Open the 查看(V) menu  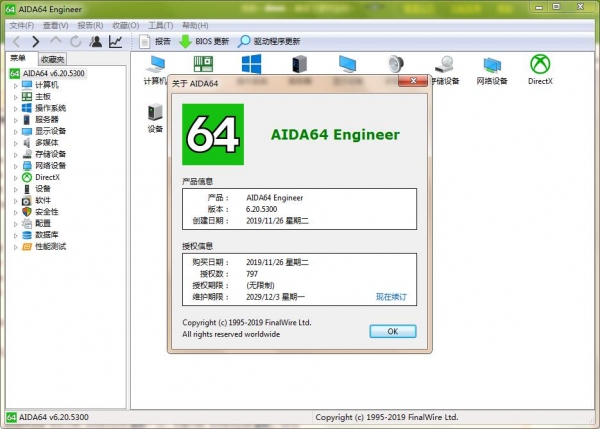(x=55, y=26)
